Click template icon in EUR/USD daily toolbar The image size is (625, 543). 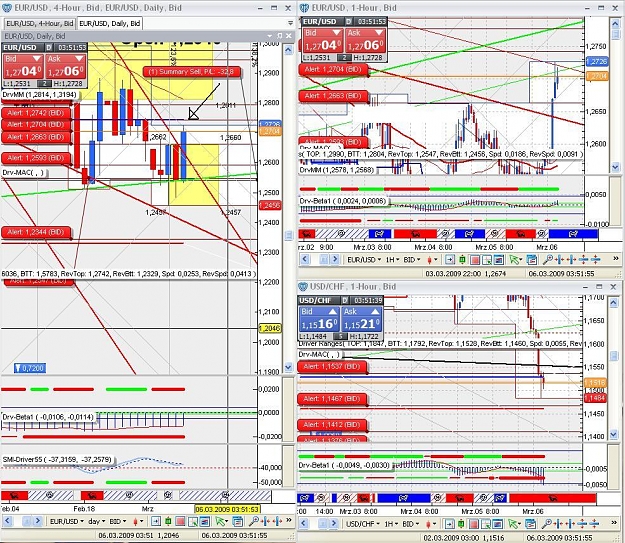[x=204, y=521]
